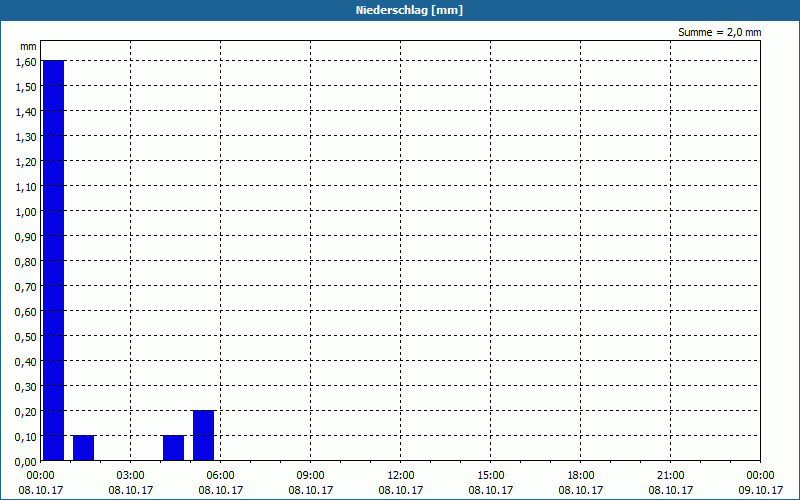Screen dimensions: 800x500
Task: Click the 09.10.17 date label
Action: click(x=760, y=490)
